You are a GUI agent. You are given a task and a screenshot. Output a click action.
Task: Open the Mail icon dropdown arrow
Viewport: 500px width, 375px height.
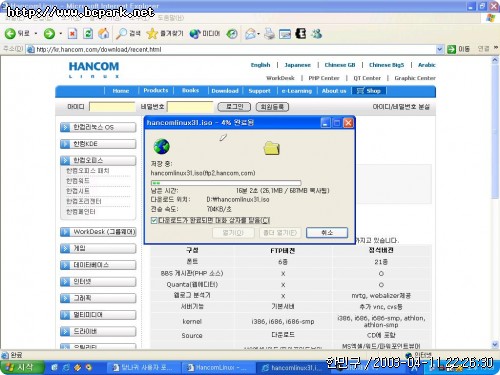259,34
